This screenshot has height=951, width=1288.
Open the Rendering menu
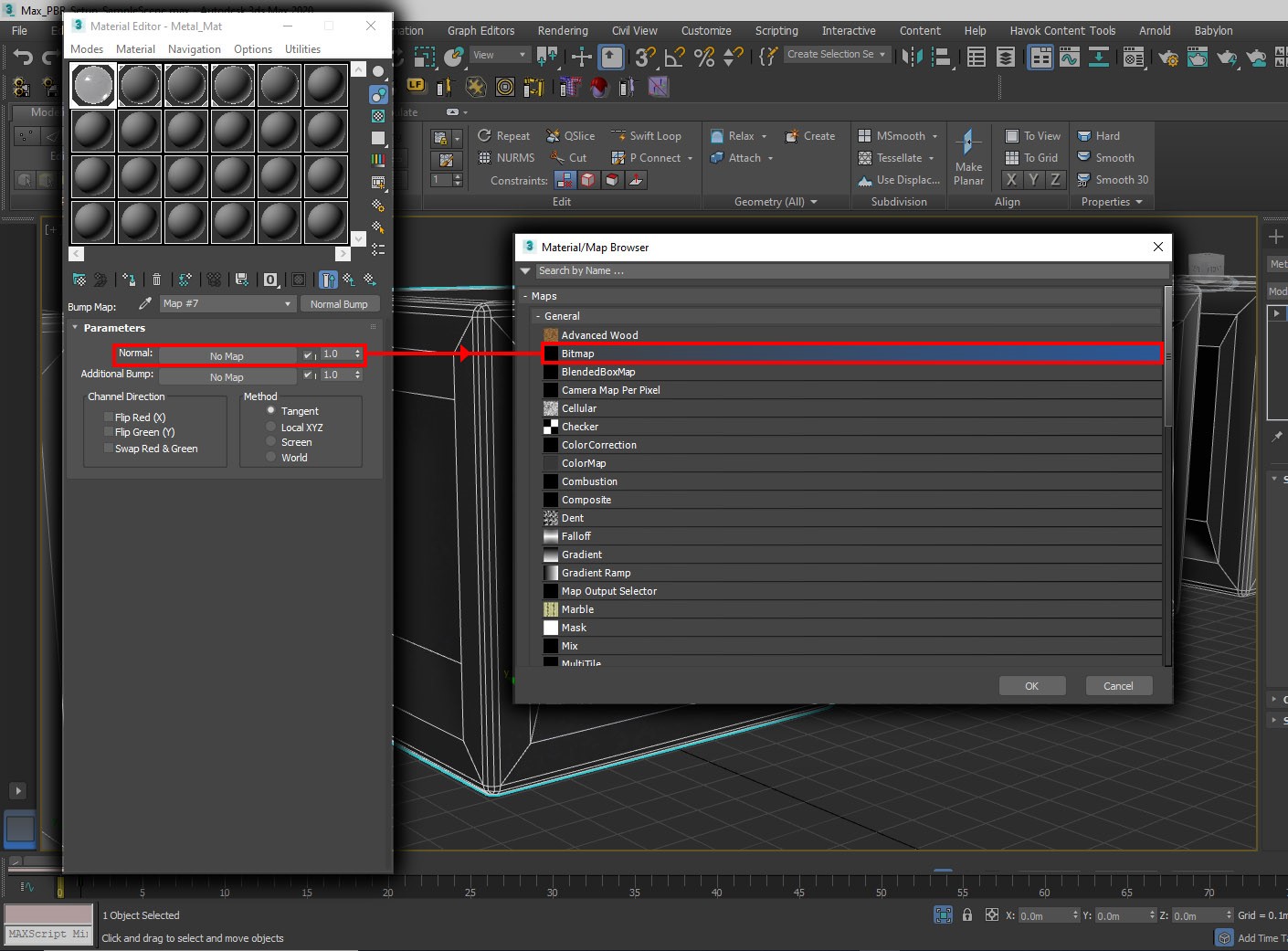point(562,30)
